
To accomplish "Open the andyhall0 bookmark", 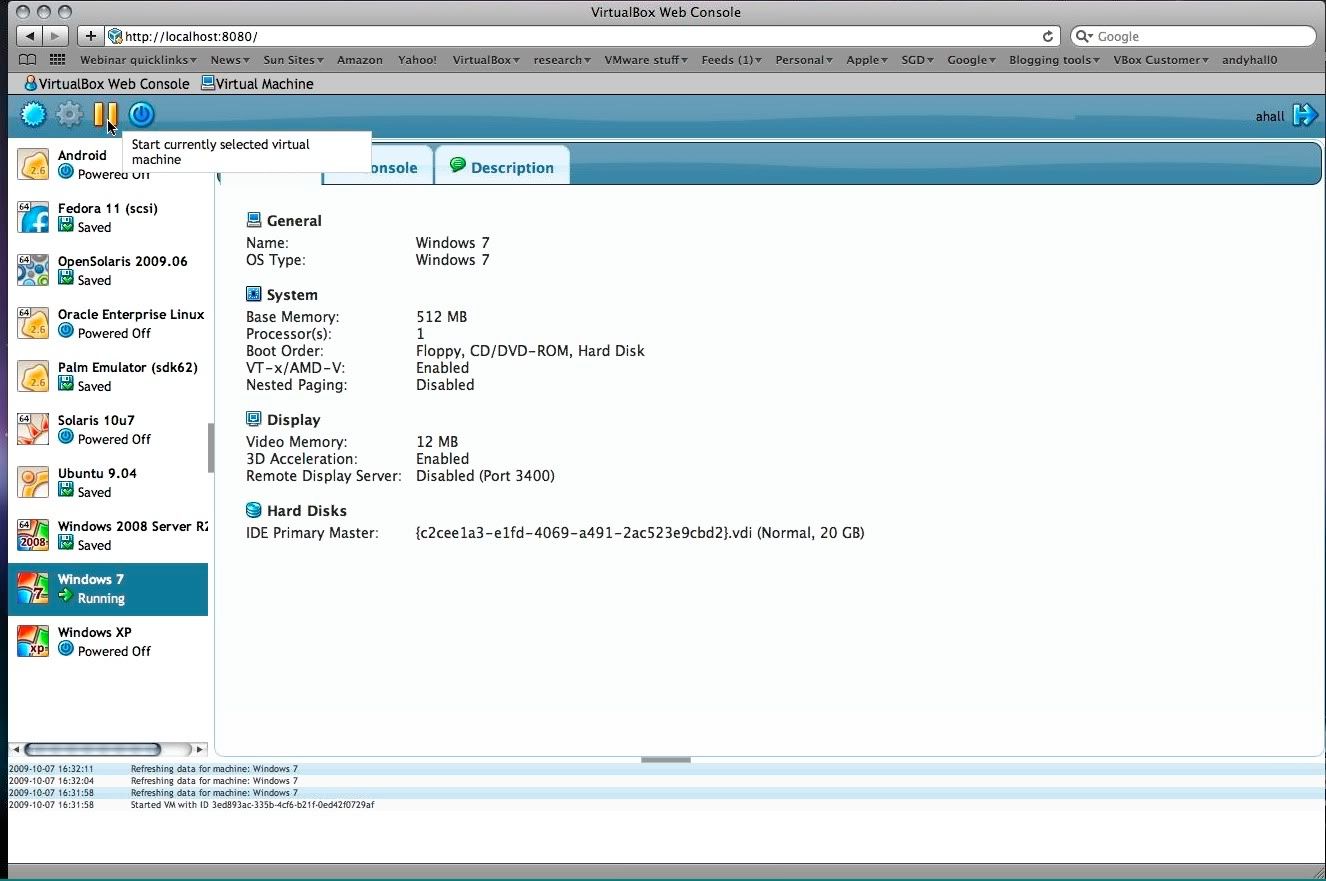I will (x=1249, y=60).
